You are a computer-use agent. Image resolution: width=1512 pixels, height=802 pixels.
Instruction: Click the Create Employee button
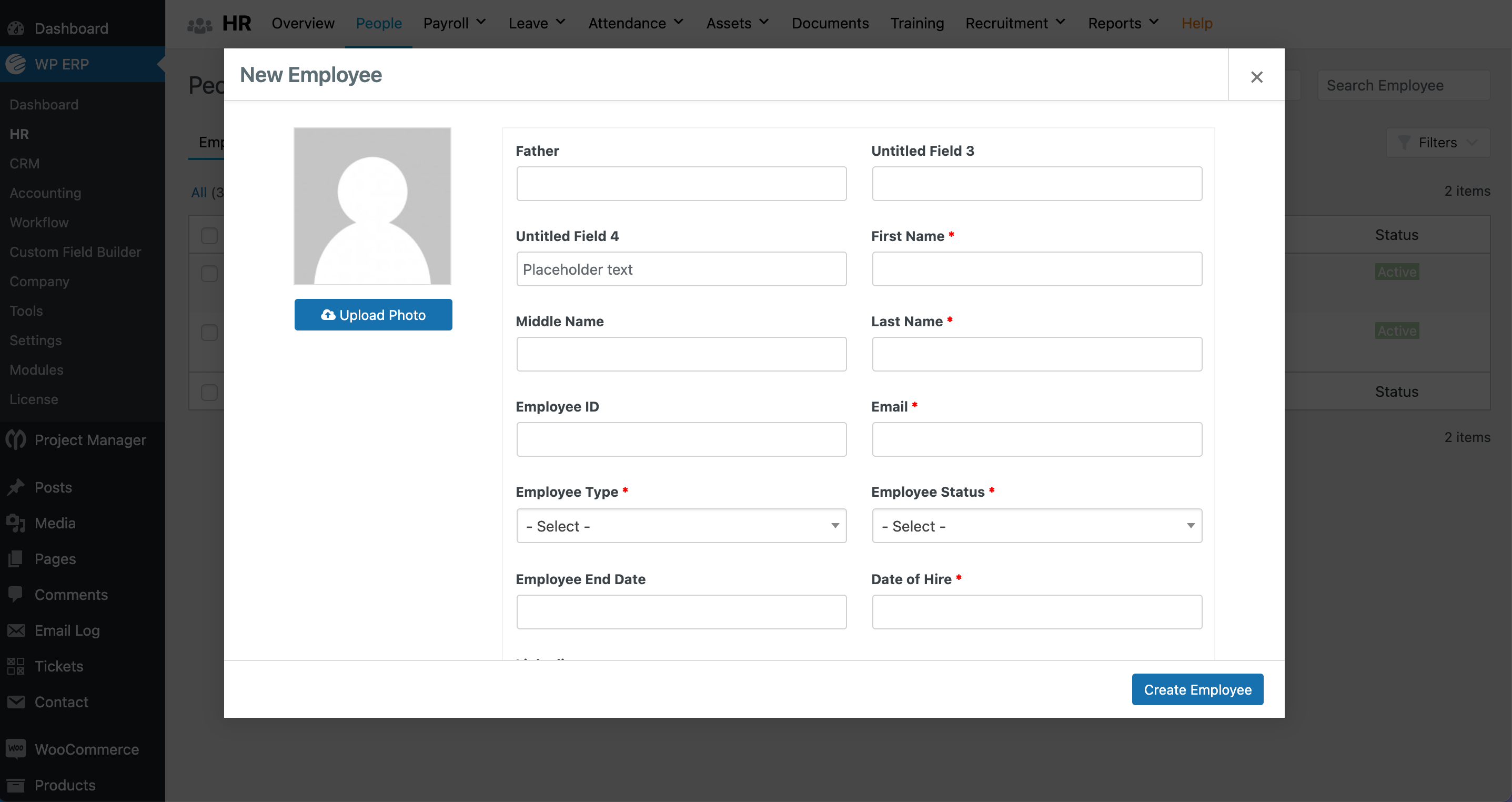pyautogui.click(x=1197, y=689)
